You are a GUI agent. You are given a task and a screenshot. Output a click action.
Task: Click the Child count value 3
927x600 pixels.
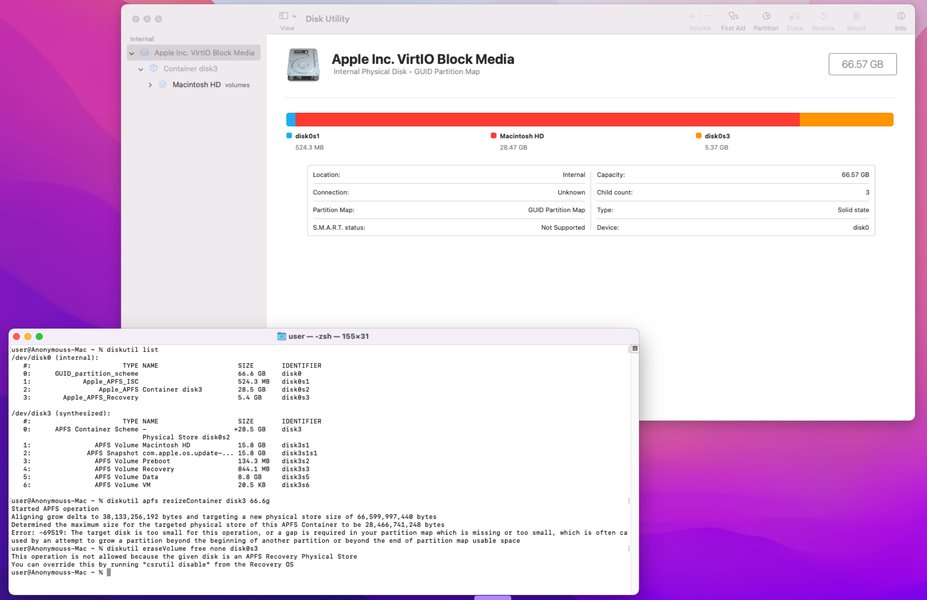[x=867, y=193]
